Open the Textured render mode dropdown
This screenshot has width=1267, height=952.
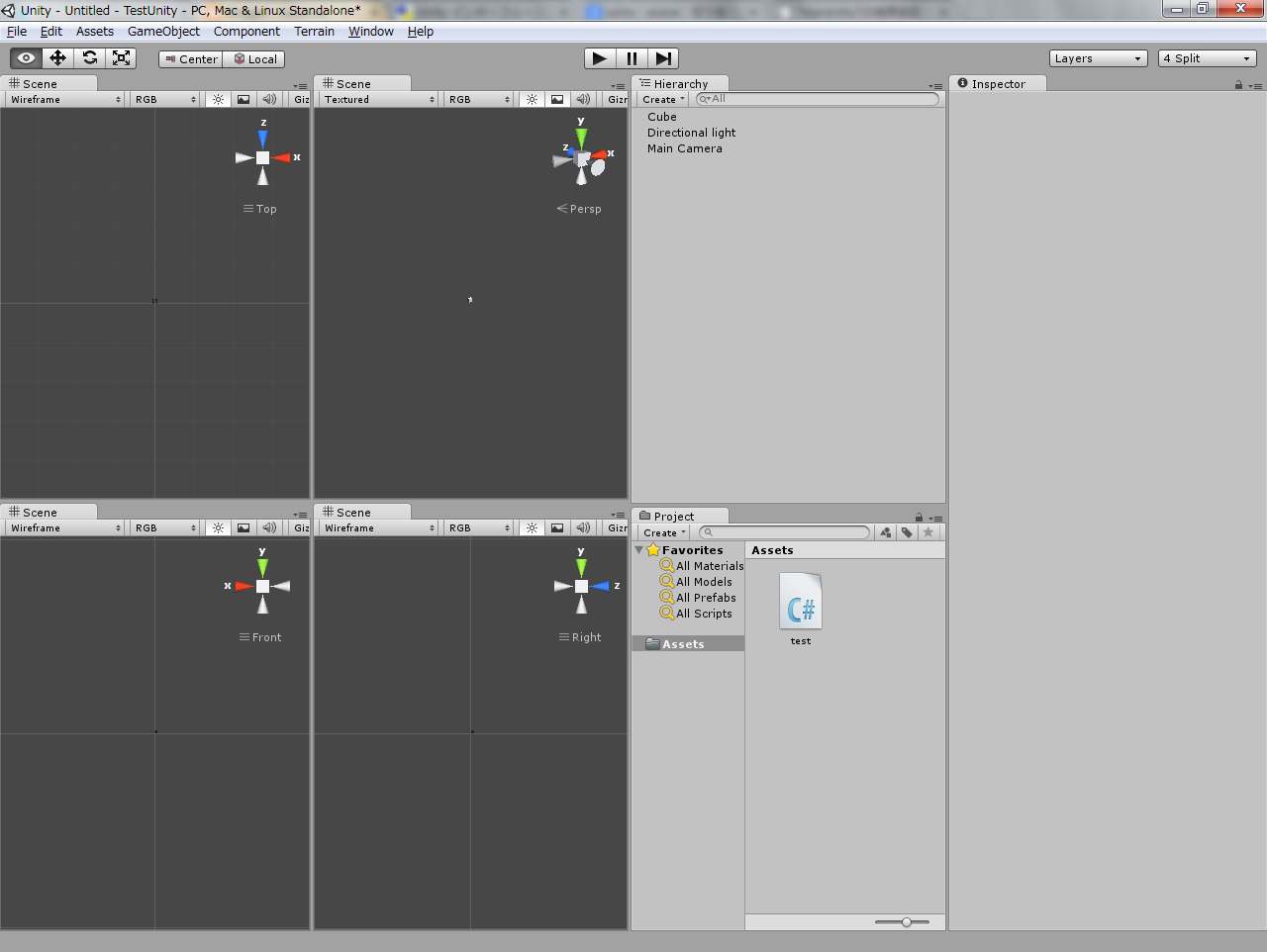tap(377, 99)
